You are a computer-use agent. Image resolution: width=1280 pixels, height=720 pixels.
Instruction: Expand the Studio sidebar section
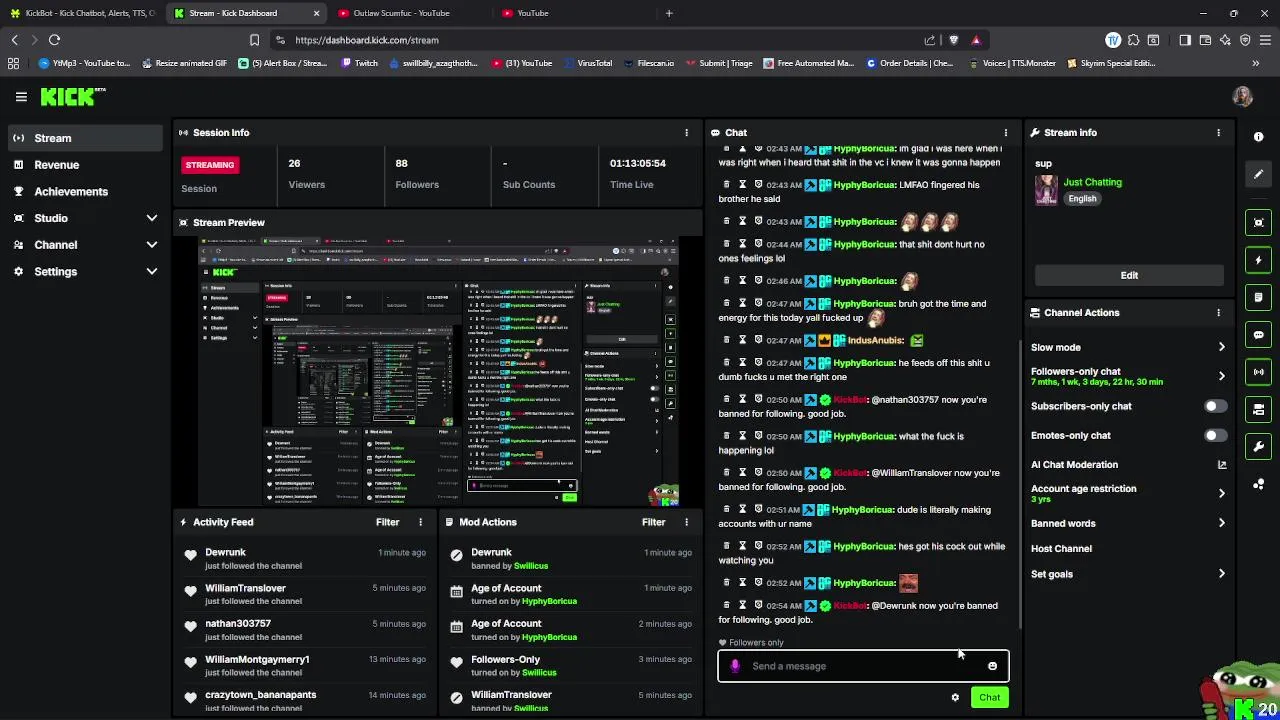pyautogui.click(x=151, y=218)
